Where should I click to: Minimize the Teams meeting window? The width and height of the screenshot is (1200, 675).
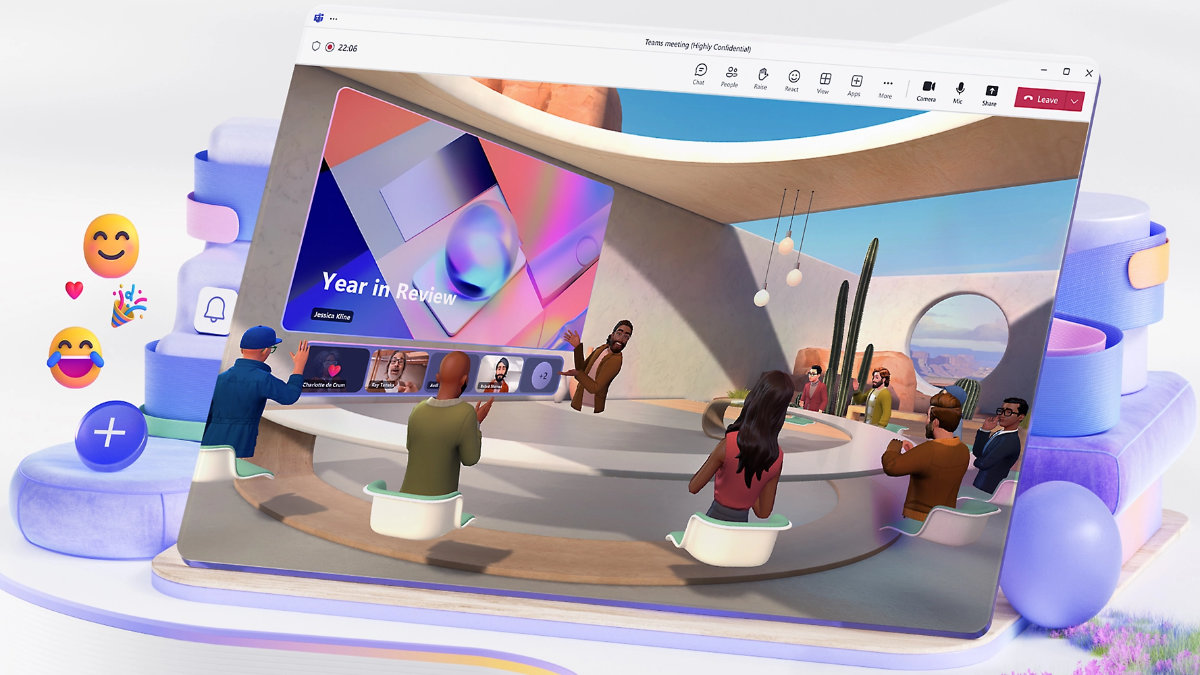tap(1042, 69)
